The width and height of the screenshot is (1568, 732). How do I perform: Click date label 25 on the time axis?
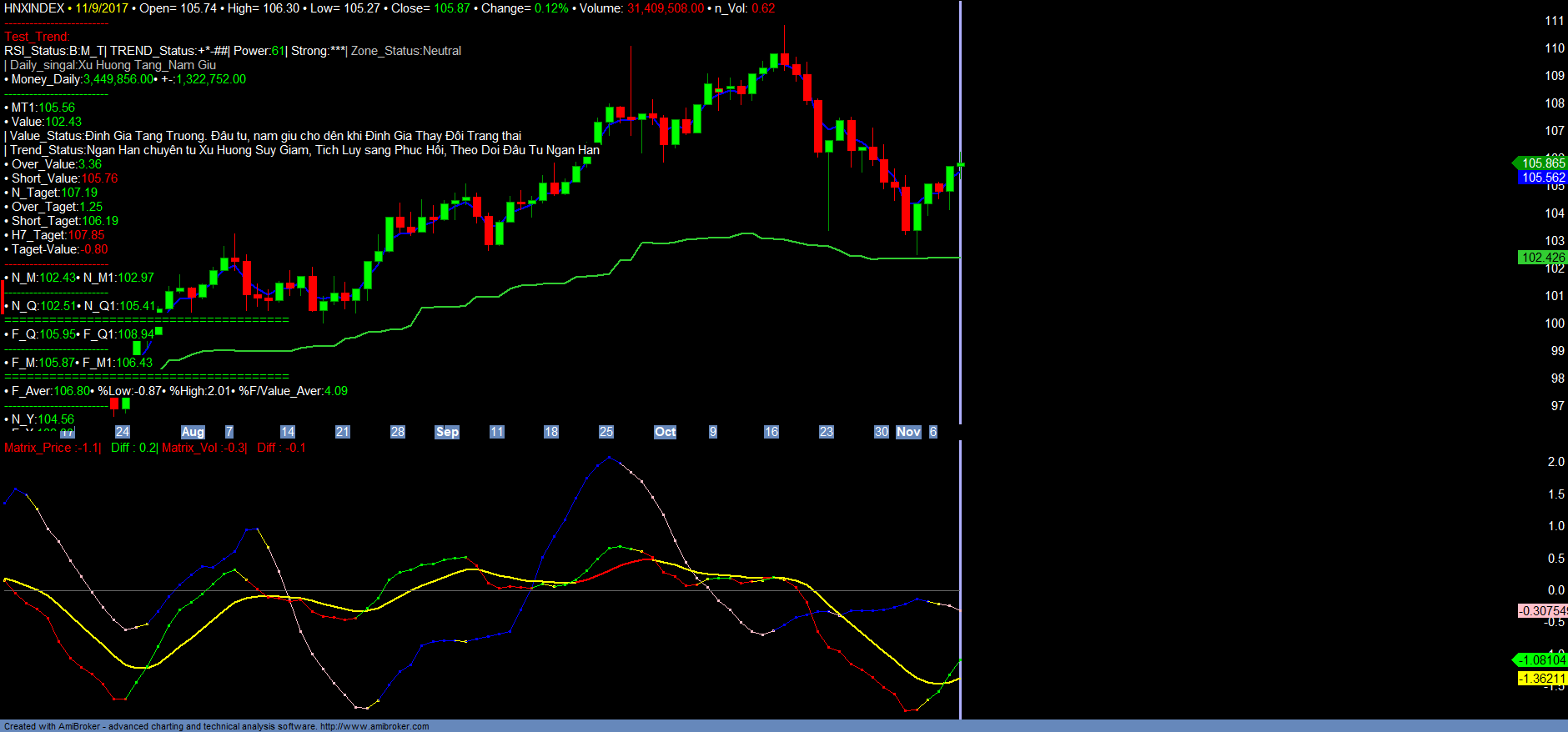coord(606,432)
